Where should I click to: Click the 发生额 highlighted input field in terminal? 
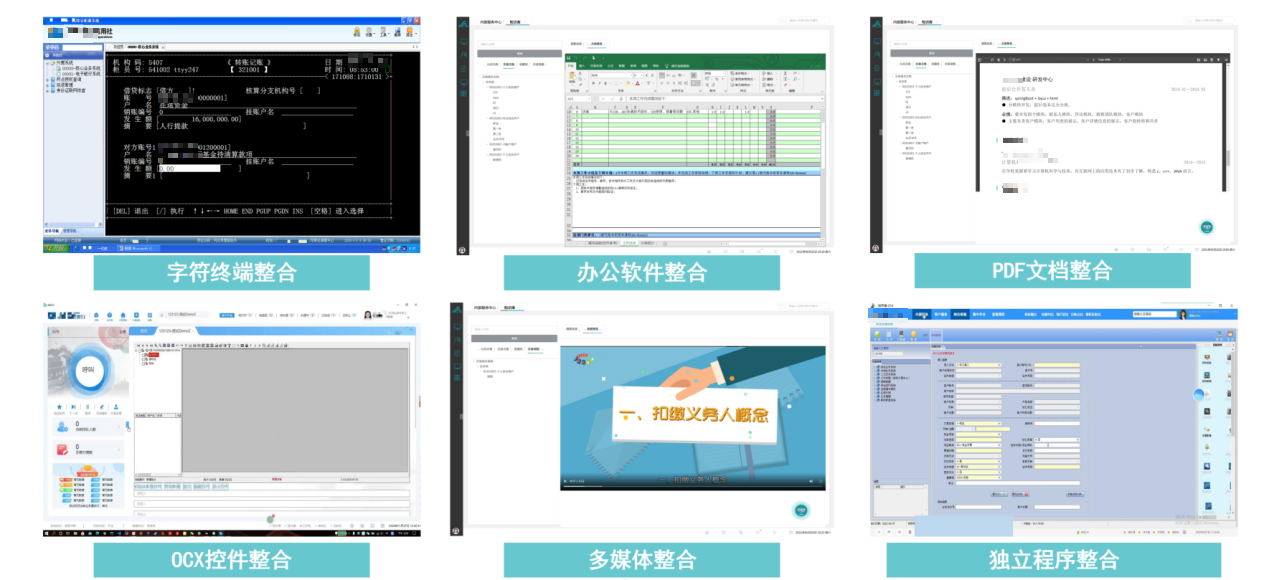tap(189, 169)
